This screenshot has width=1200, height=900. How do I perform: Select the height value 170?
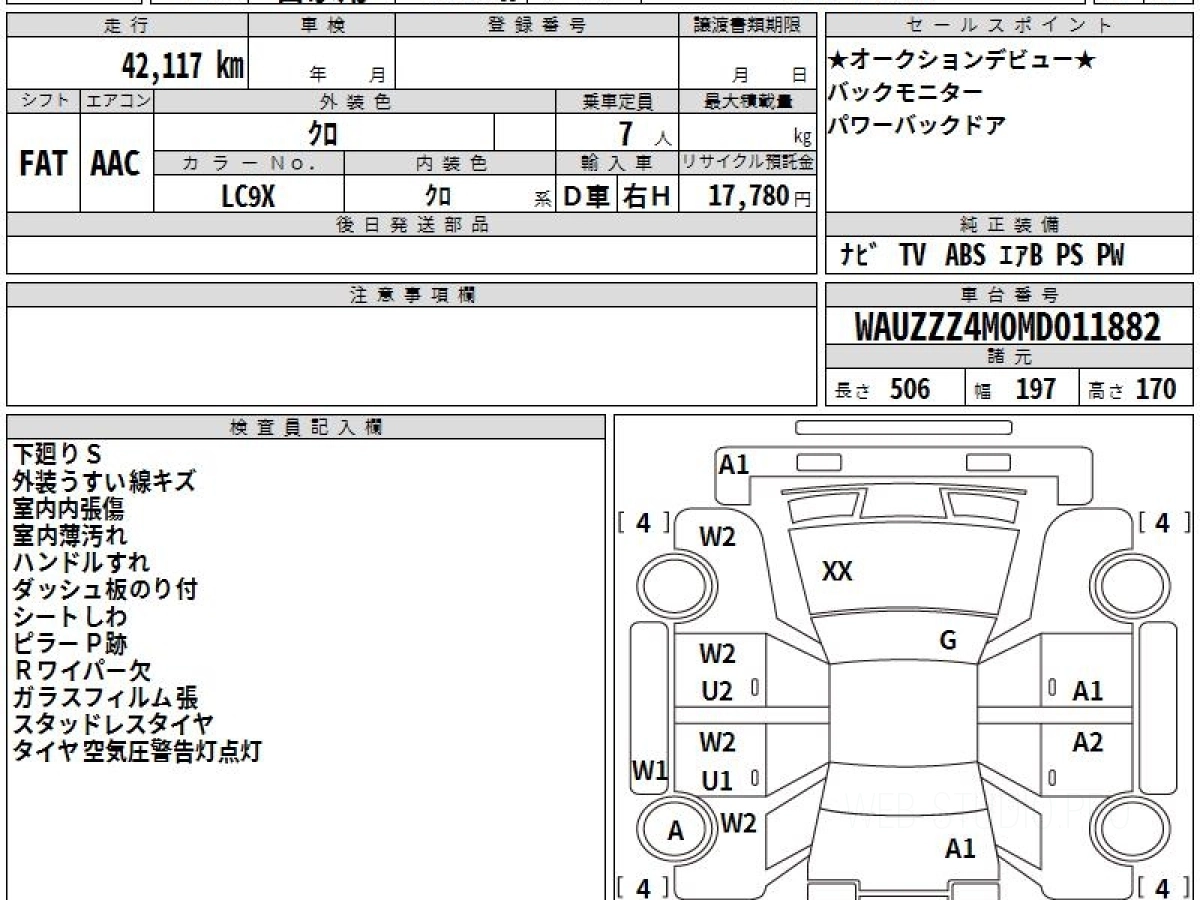(1156, 389)
